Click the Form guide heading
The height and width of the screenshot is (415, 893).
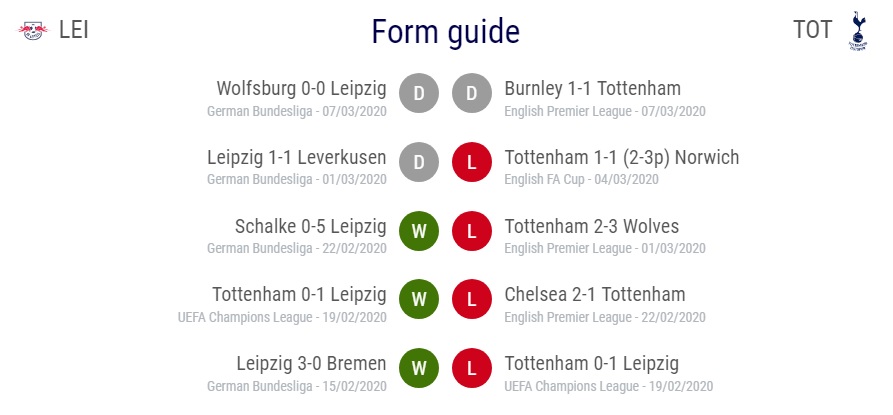(445, 32)
